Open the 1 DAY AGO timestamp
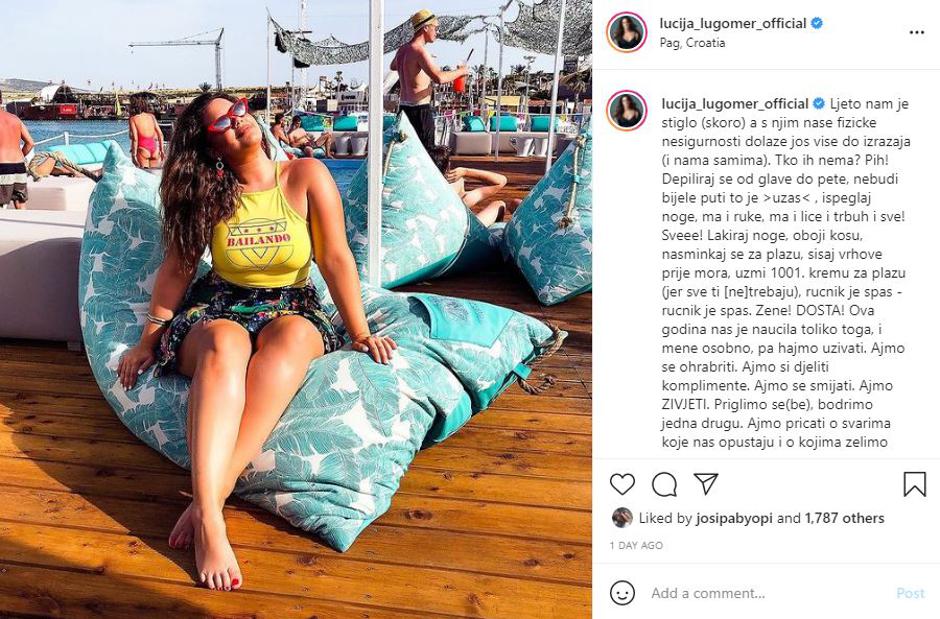940x619 pixels. (636, 546)
